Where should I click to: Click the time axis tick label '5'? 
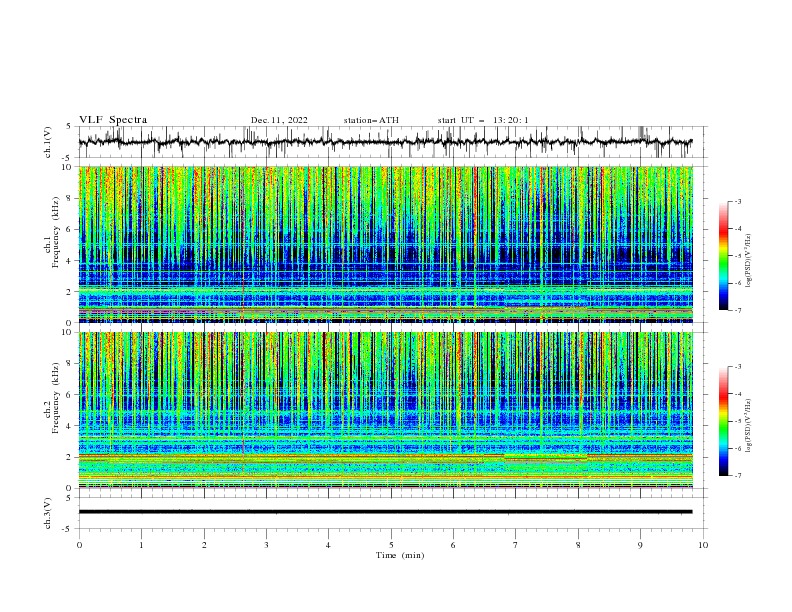(x=391, y=545)
